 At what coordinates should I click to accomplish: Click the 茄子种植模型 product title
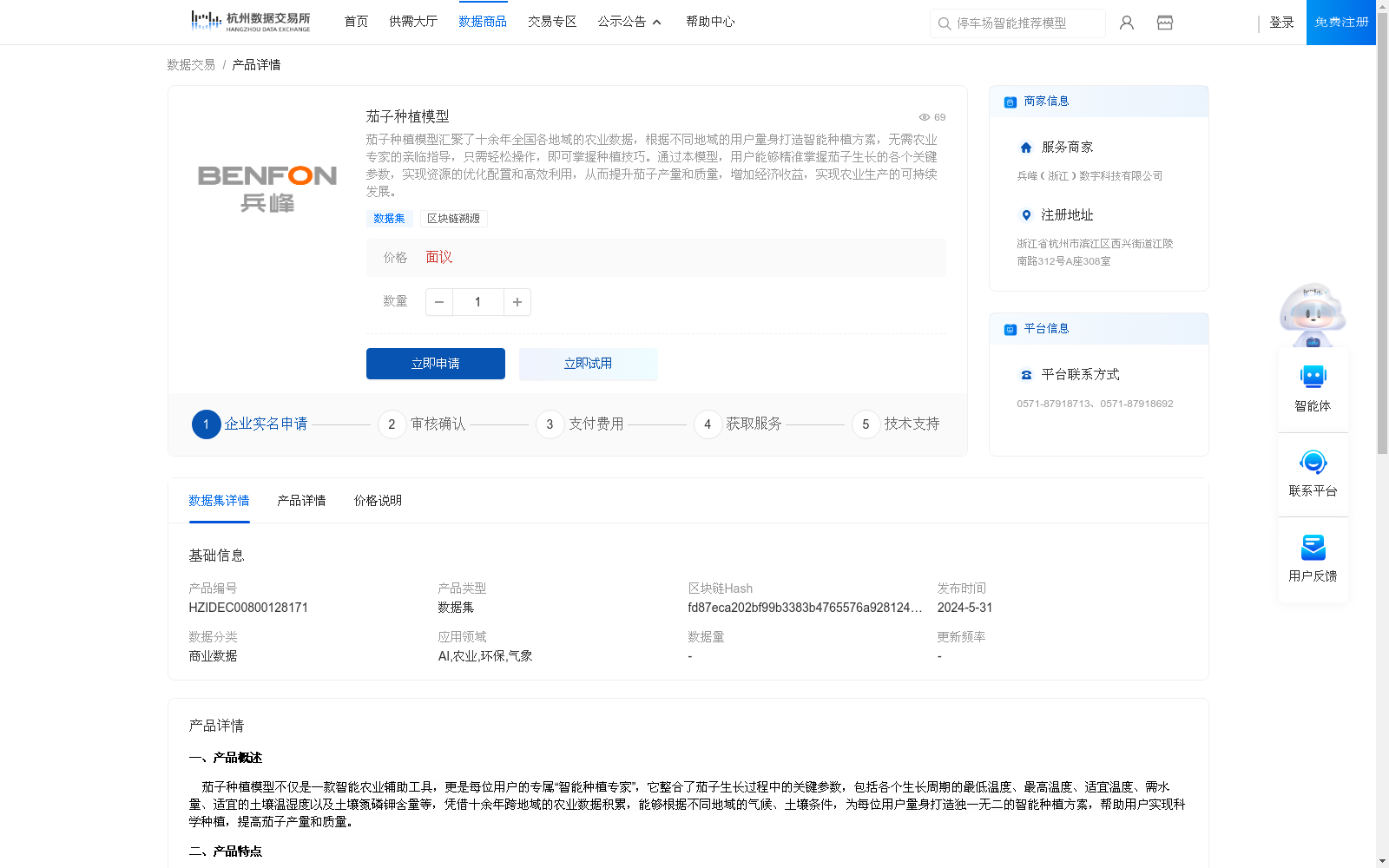point(408,116)
